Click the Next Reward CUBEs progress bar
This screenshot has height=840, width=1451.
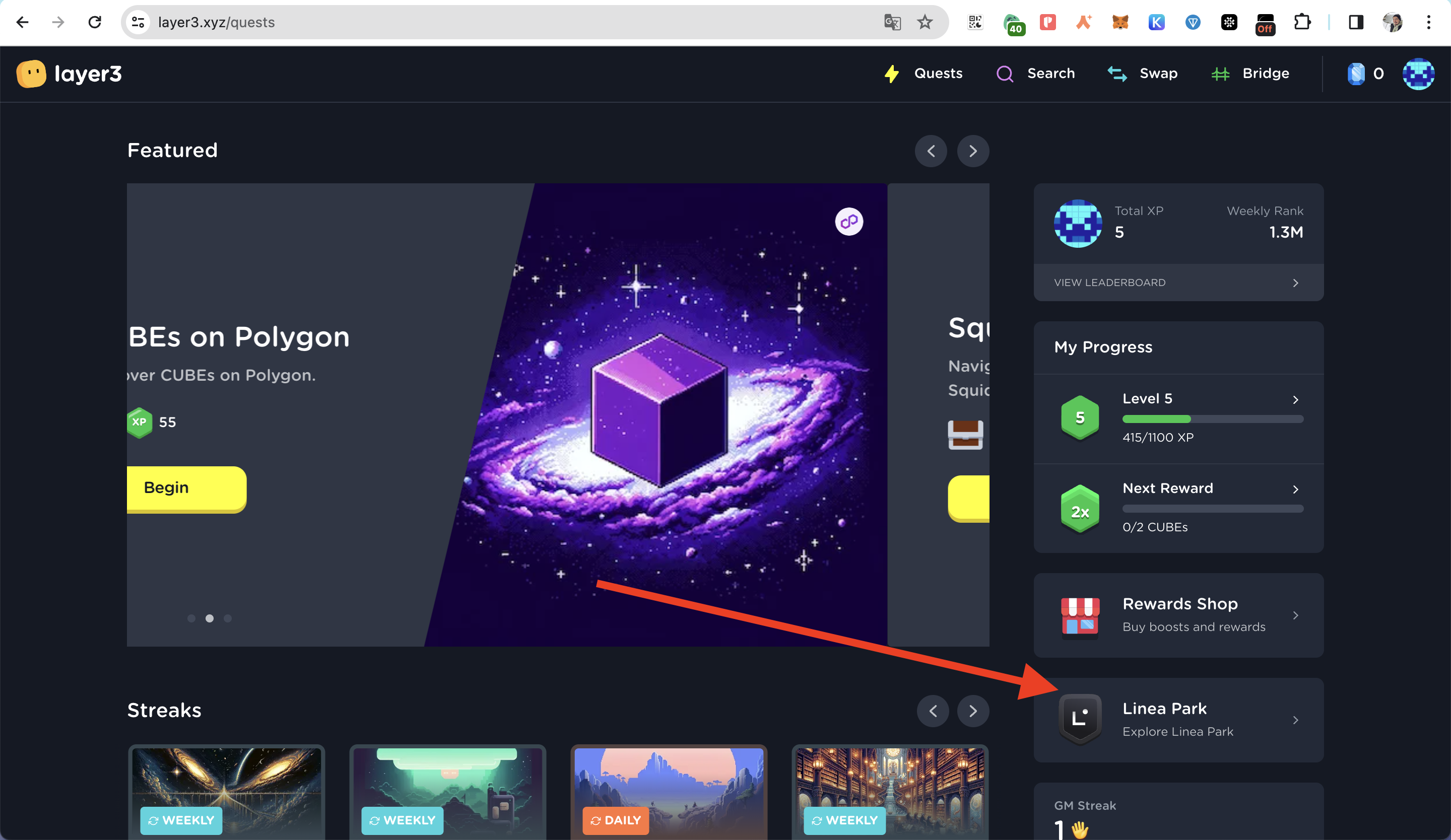click(x=1213, y=509)
